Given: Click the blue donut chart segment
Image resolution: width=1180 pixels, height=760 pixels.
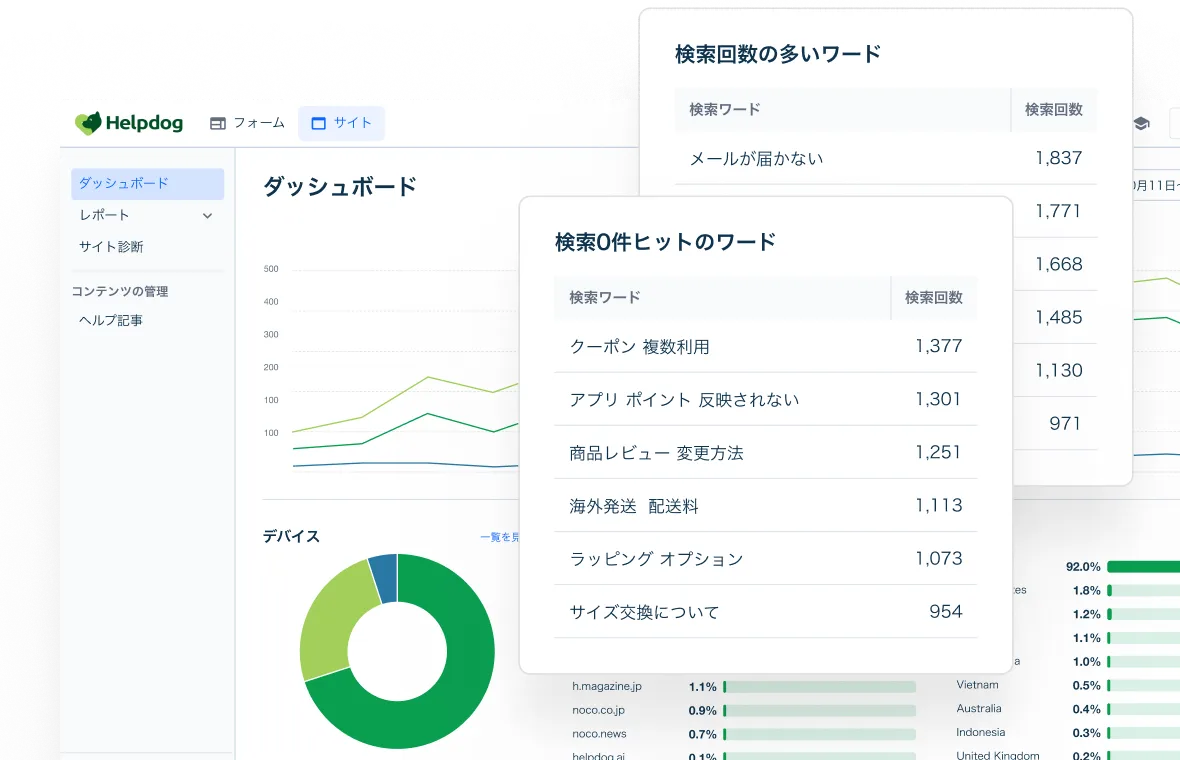Looking at the screenshot, I should tap(384, 577).
